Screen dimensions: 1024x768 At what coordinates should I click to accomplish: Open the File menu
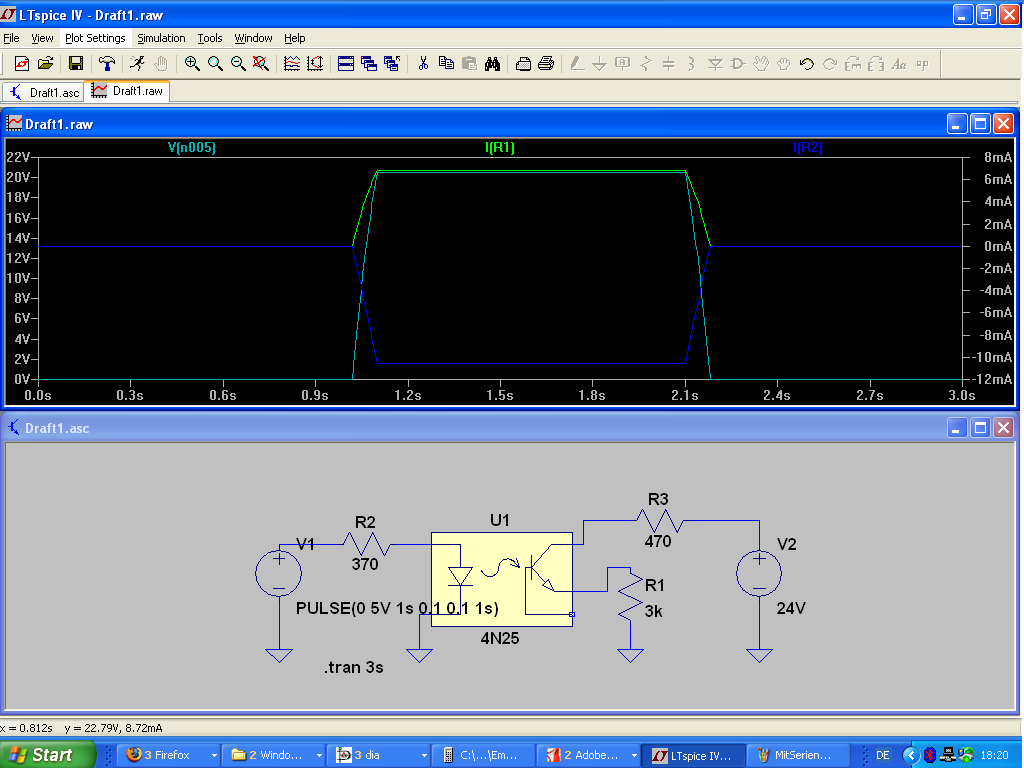(11, 38)
